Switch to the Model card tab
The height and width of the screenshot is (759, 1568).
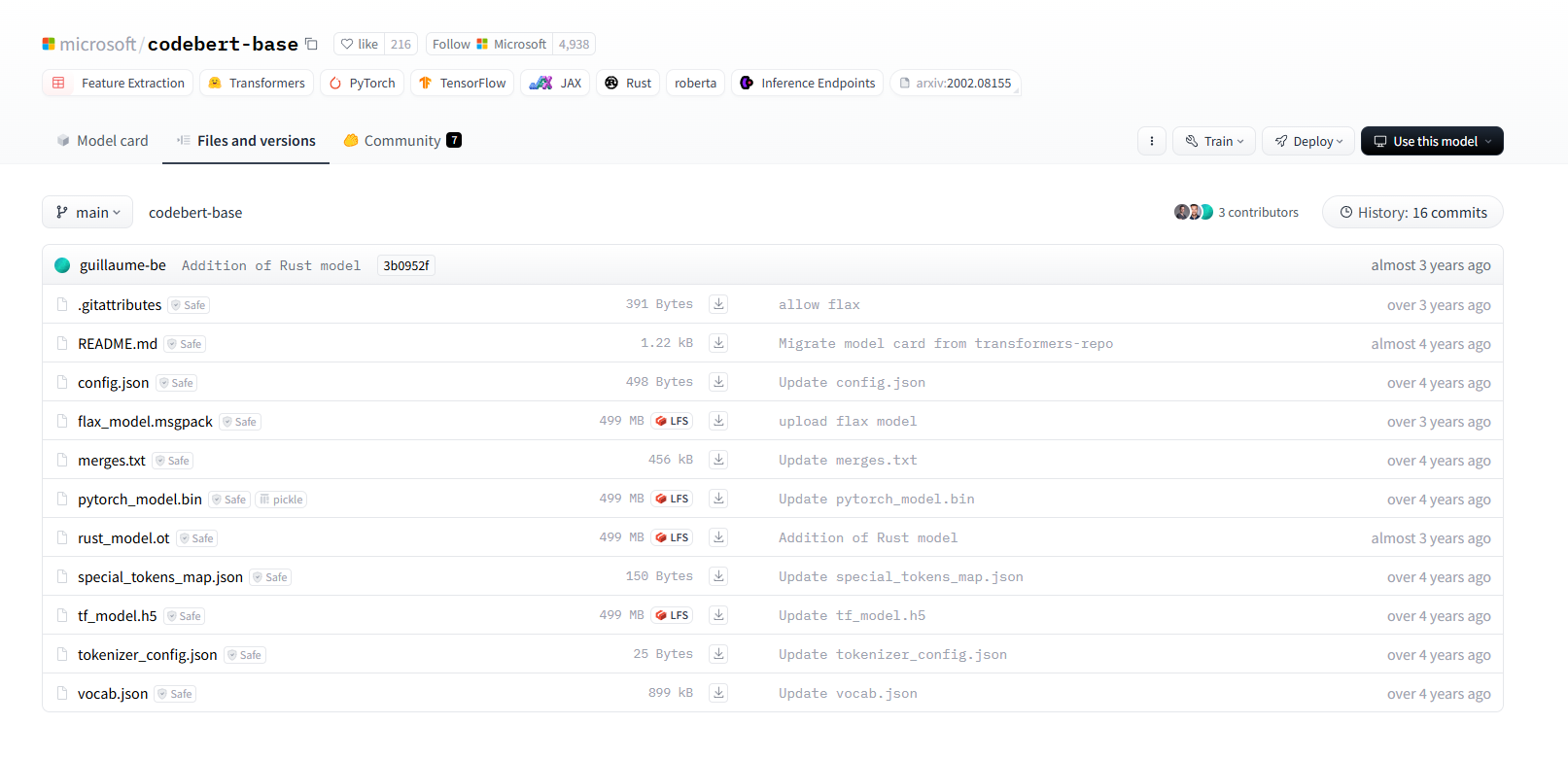click(x=102, y=141)
